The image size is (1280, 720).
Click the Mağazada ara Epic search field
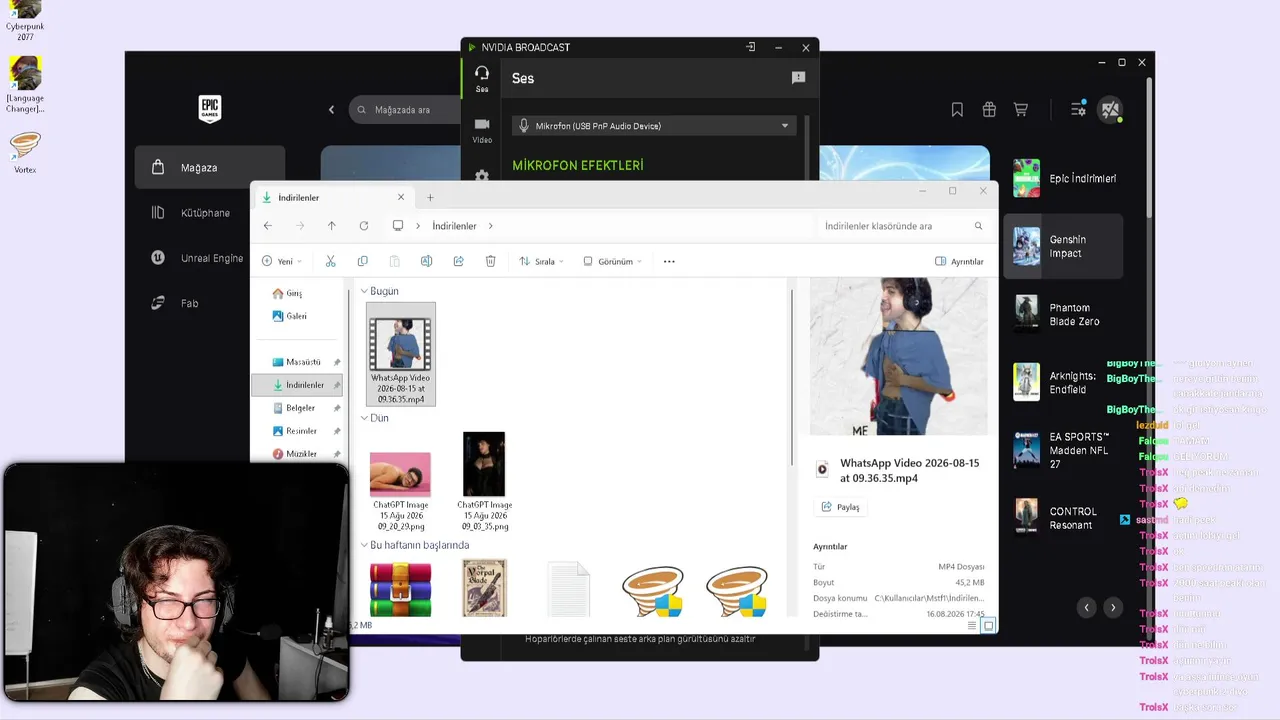[405, 110]
